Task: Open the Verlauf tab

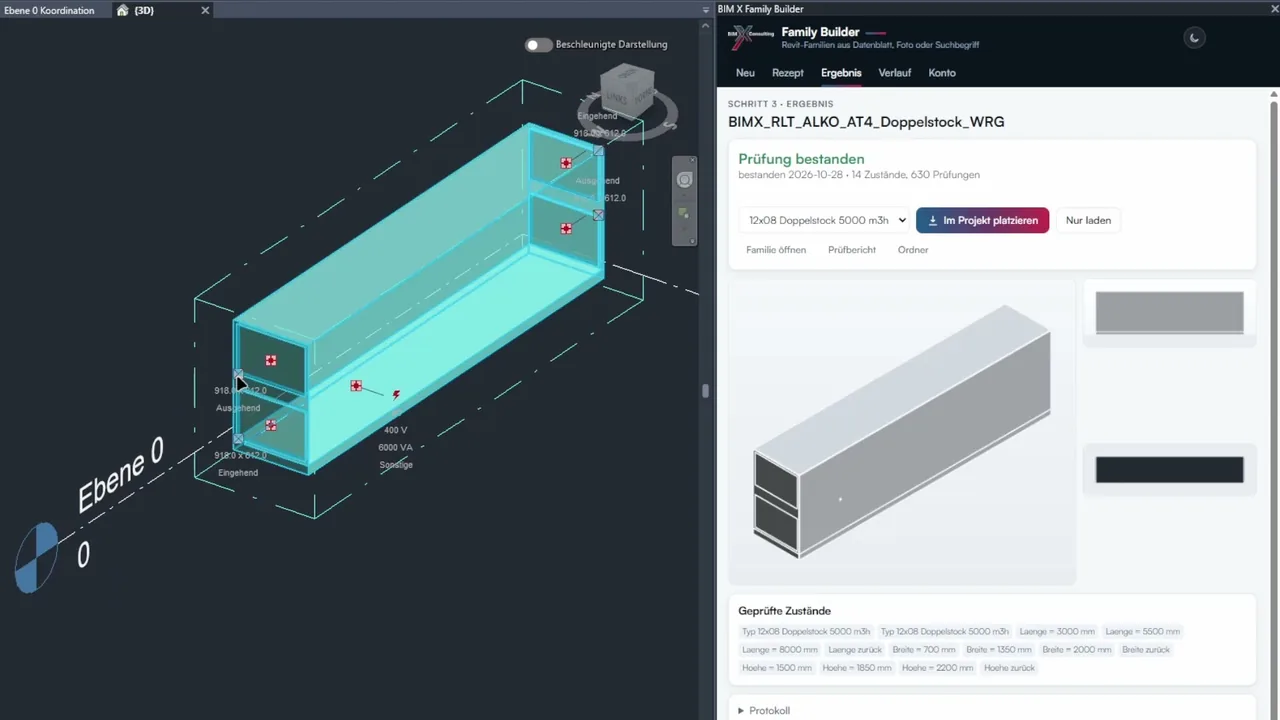Action: coord(894,73)
